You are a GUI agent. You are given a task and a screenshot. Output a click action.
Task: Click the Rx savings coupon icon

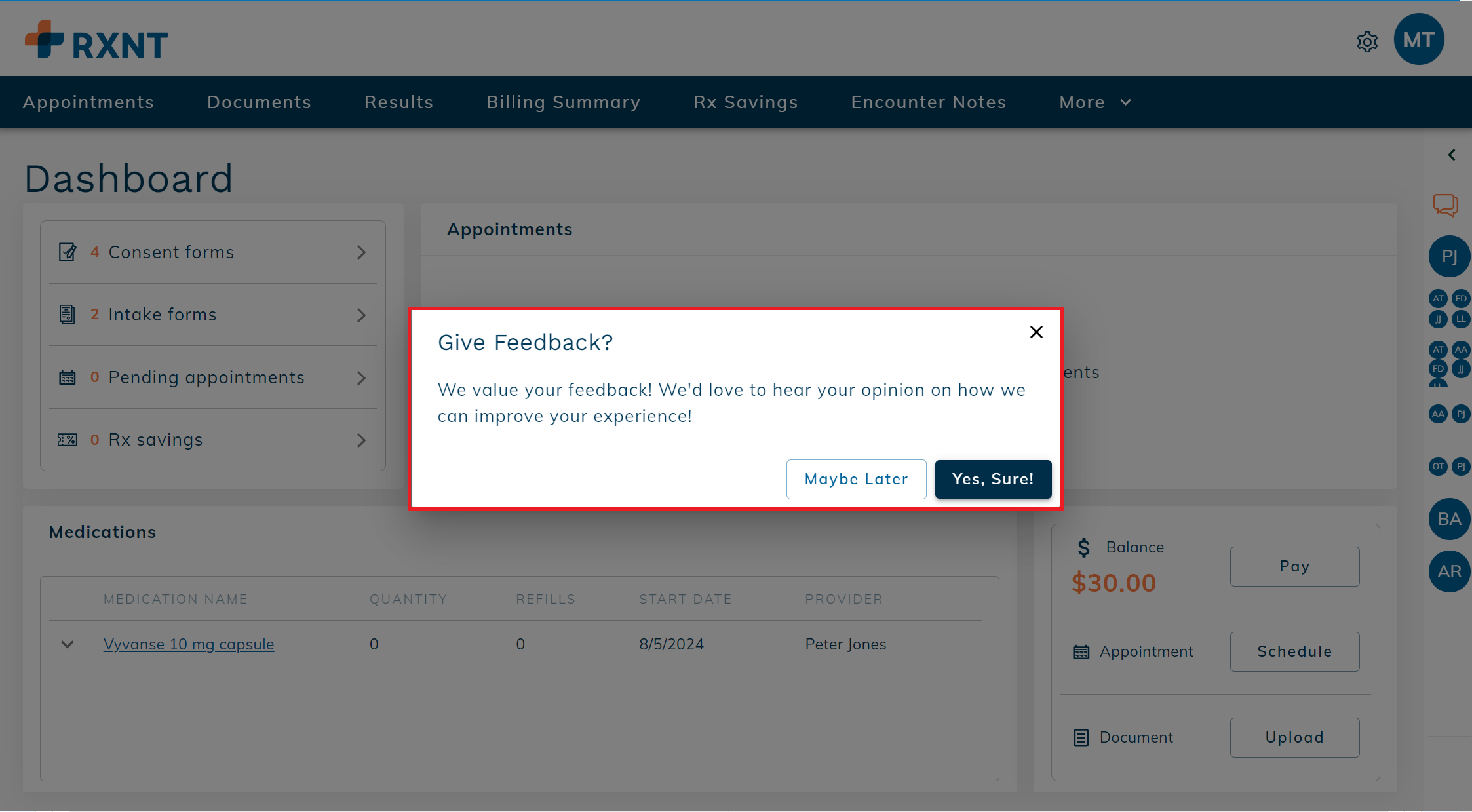[x=68, y=440]
